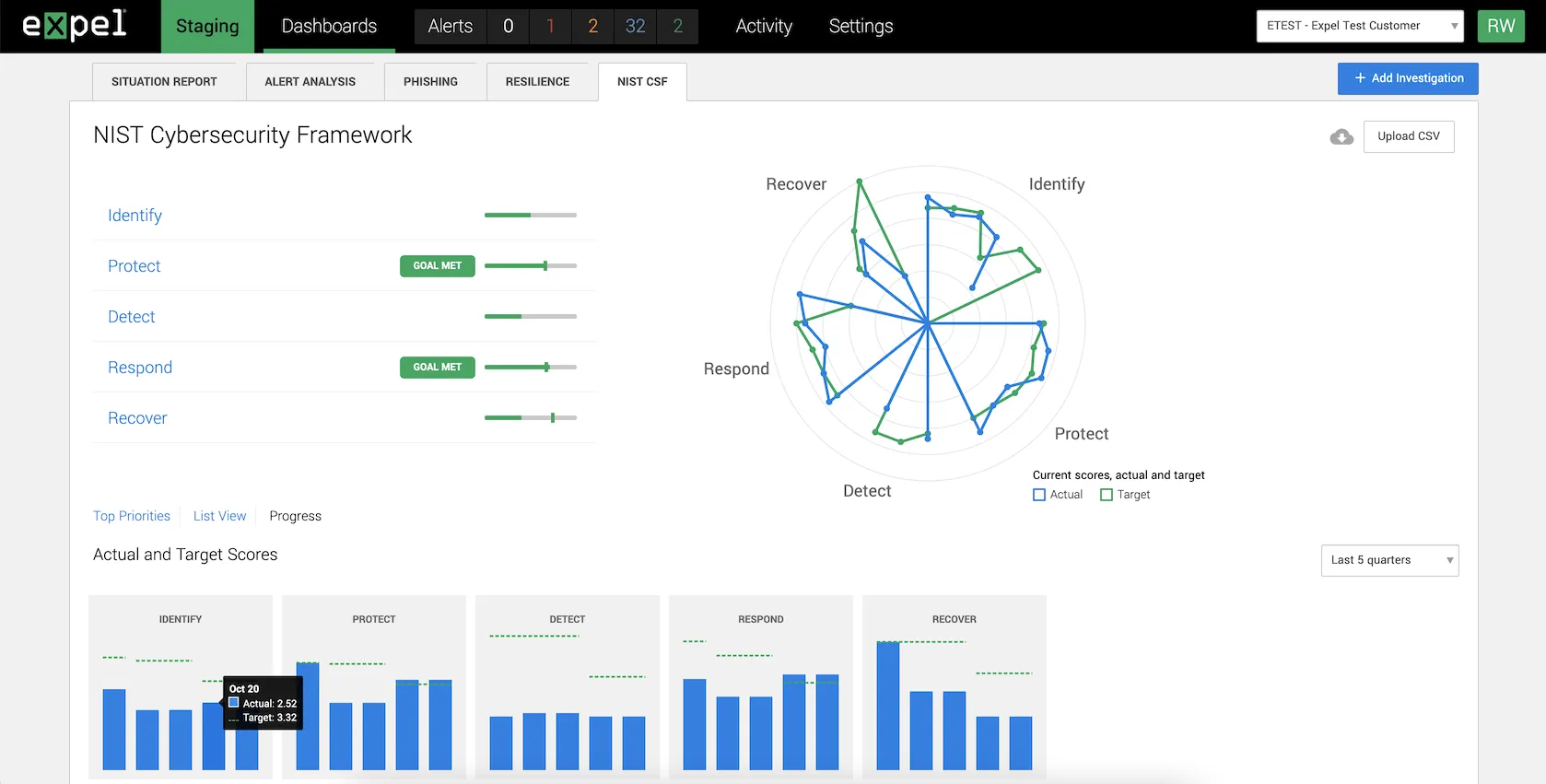Image resolution: width=1546 pixels, height=784 pixels.
Task: Click the cloud download icon
Action: click(x=1341, y=136)
